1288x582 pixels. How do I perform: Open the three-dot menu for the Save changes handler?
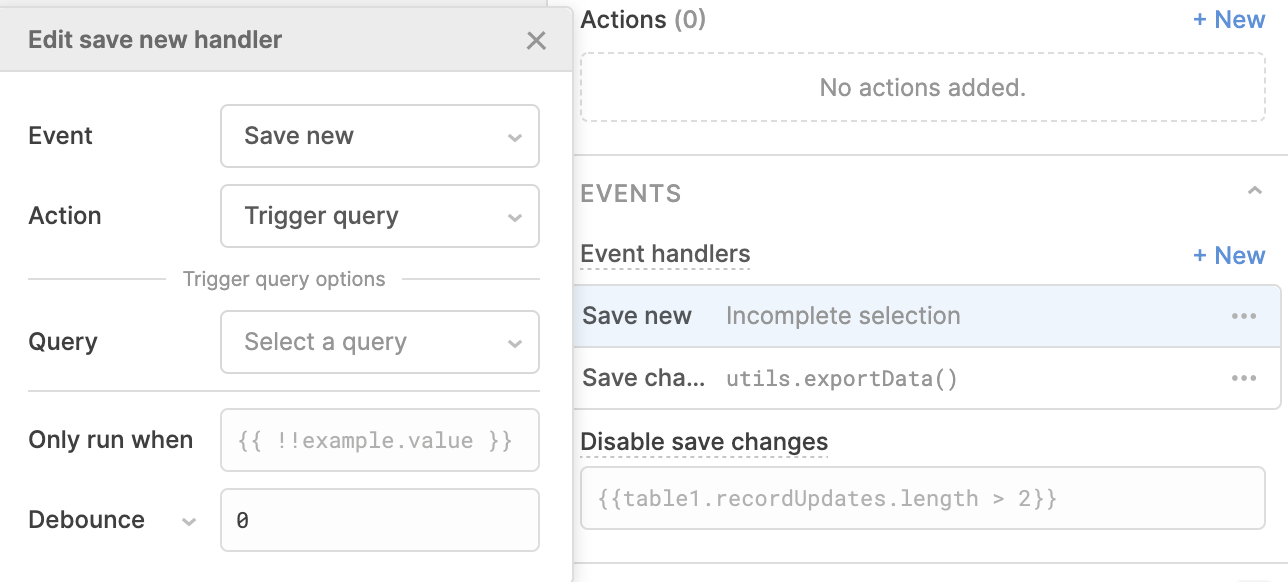coord(1244,378)
